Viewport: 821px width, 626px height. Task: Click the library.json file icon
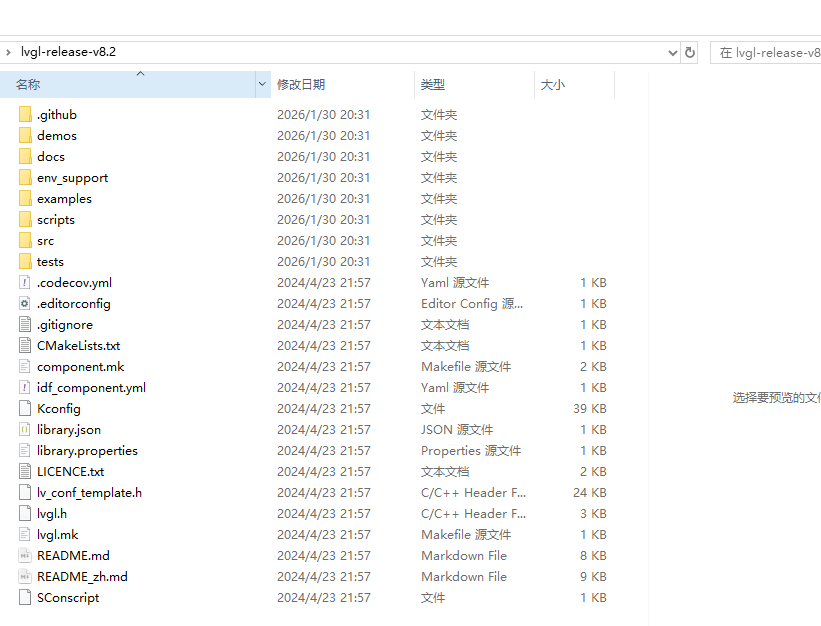click(x=25, y=430)
